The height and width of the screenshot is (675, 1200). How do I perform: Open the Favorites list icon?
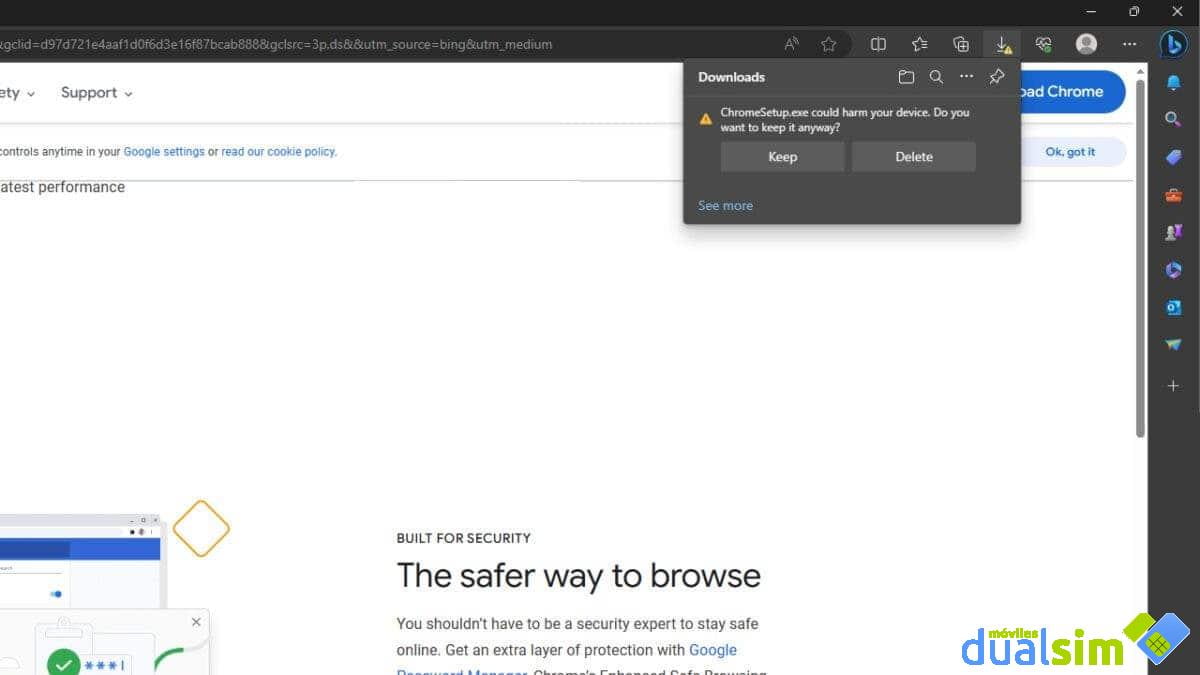pos(920,44)
